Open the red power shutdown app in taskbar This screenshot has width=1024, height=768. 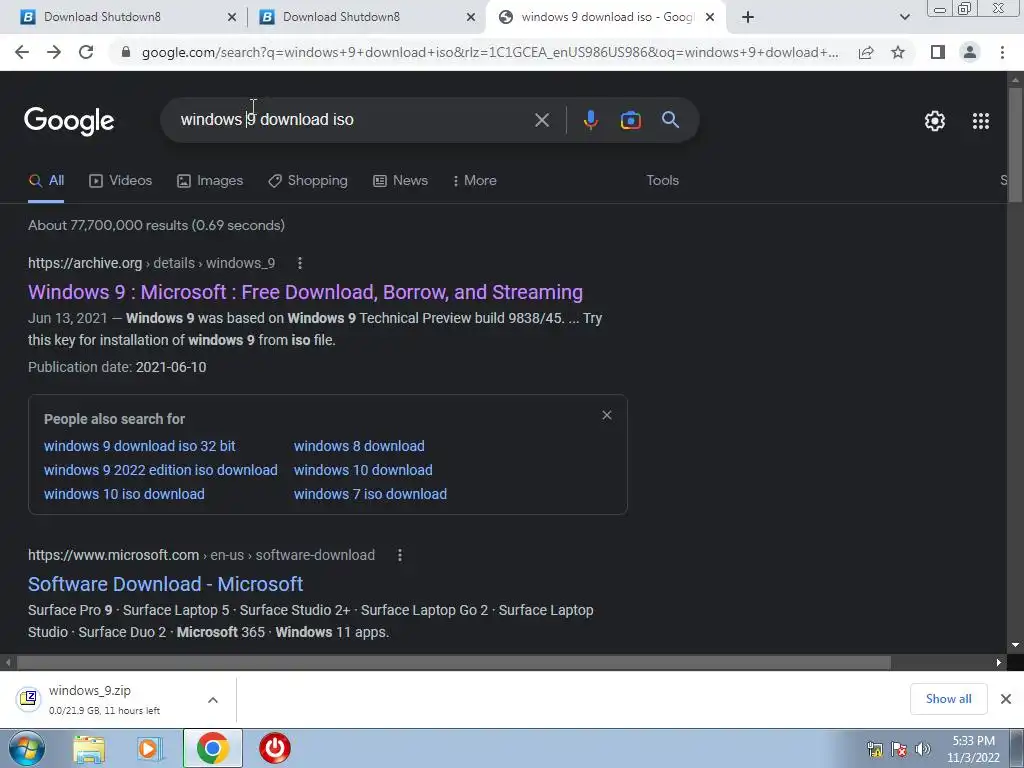tap(275, 748)
